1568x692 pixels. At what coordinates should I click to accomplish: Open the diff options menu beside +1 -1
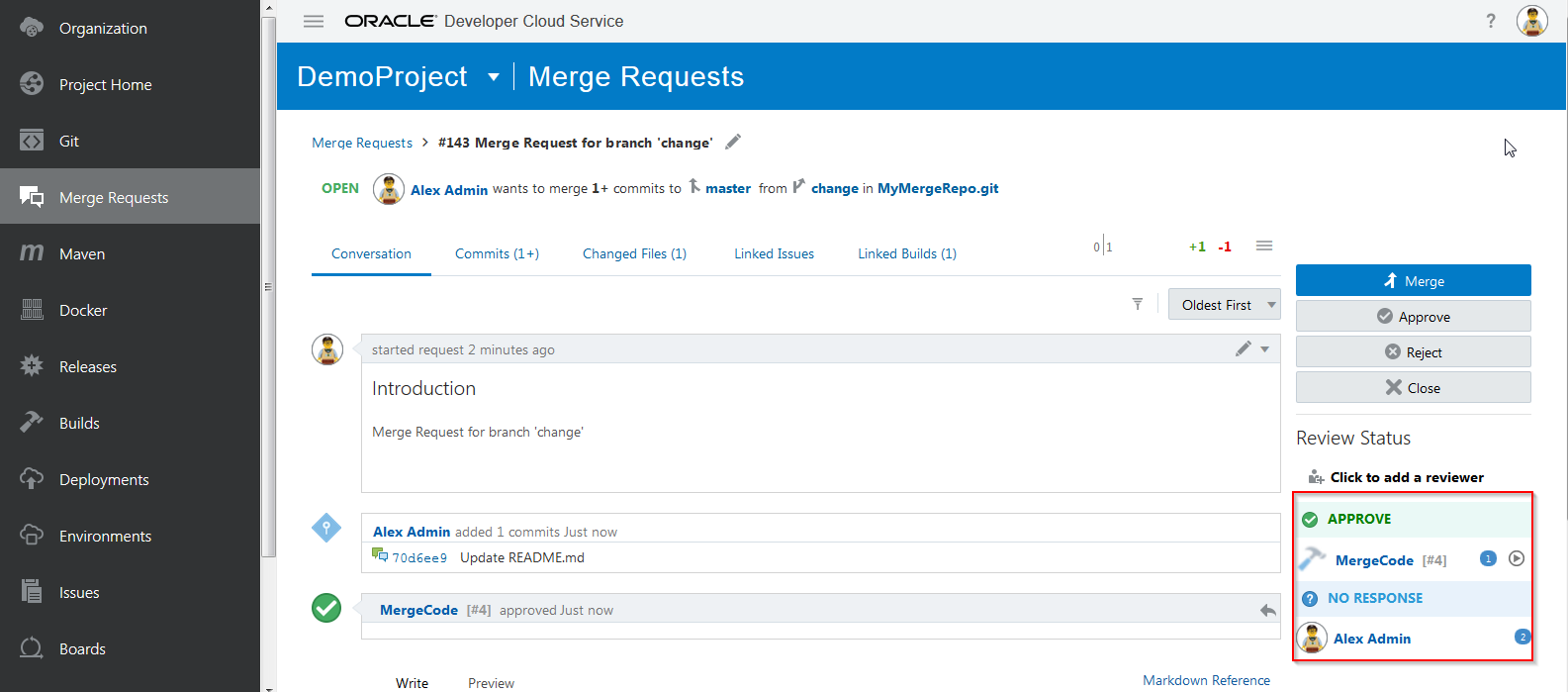point(1264,246)
